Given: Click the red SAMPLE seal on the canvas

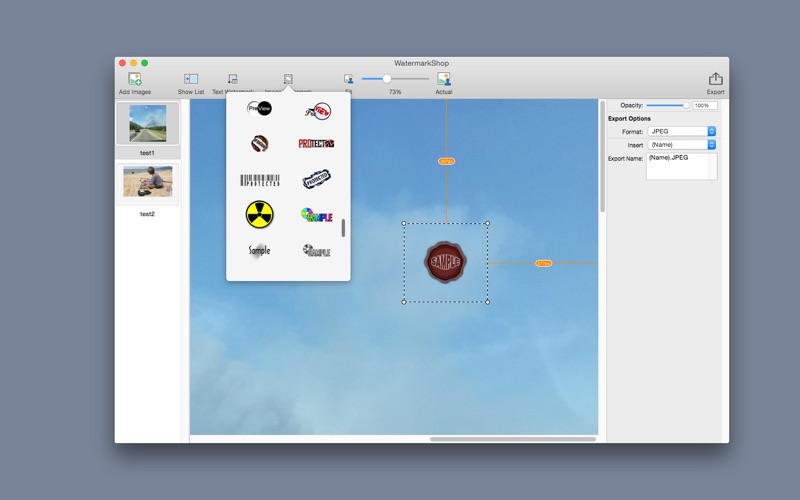Looking at the screenshot, I should pyautogui.click(x=445, y=262).
